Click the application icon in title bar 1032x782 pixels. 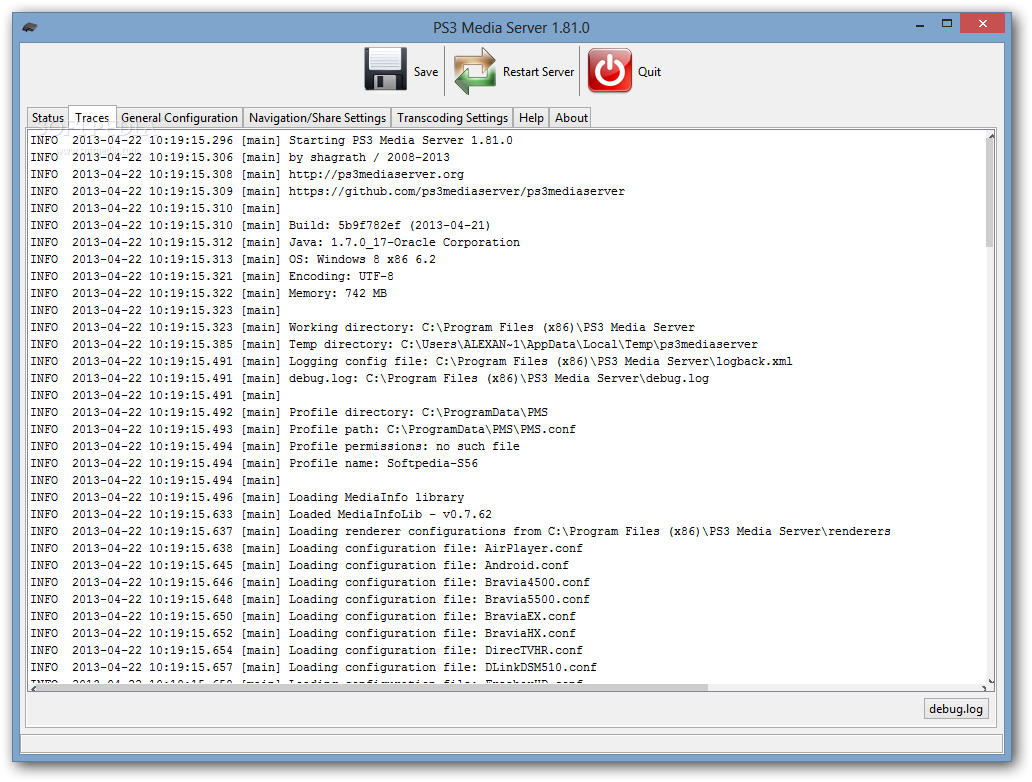(x=30, y=28)
